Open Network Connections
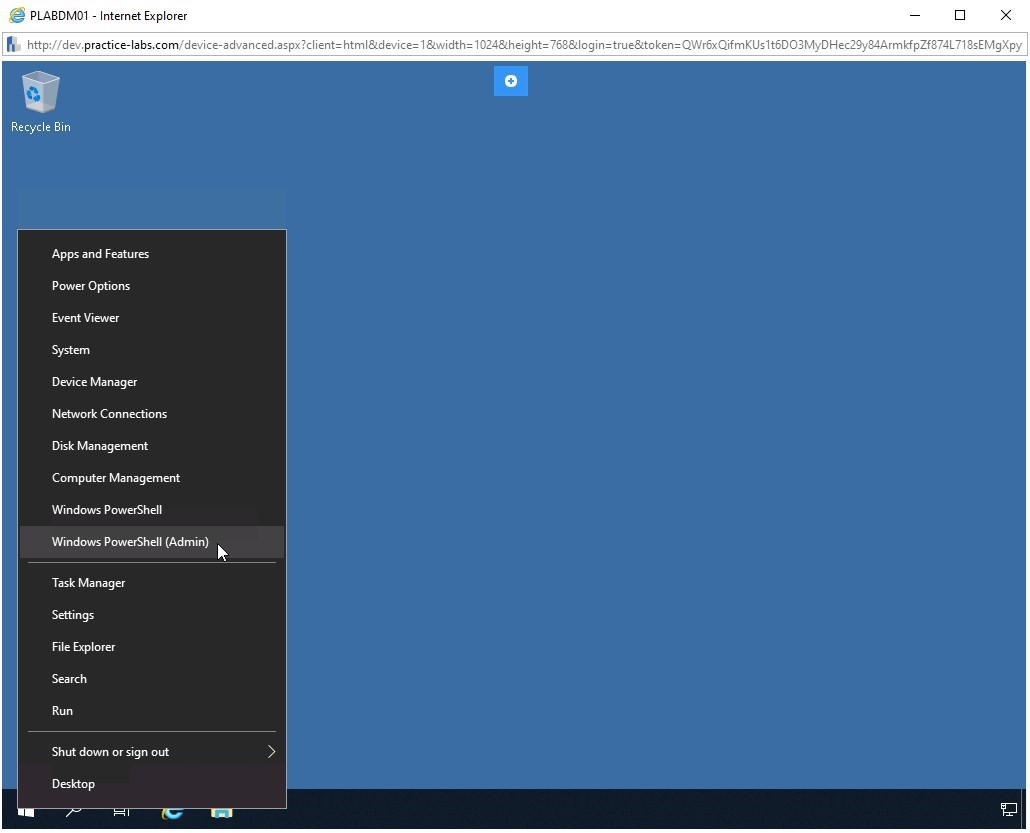The image size is (1030, 833). coord(109,414)
